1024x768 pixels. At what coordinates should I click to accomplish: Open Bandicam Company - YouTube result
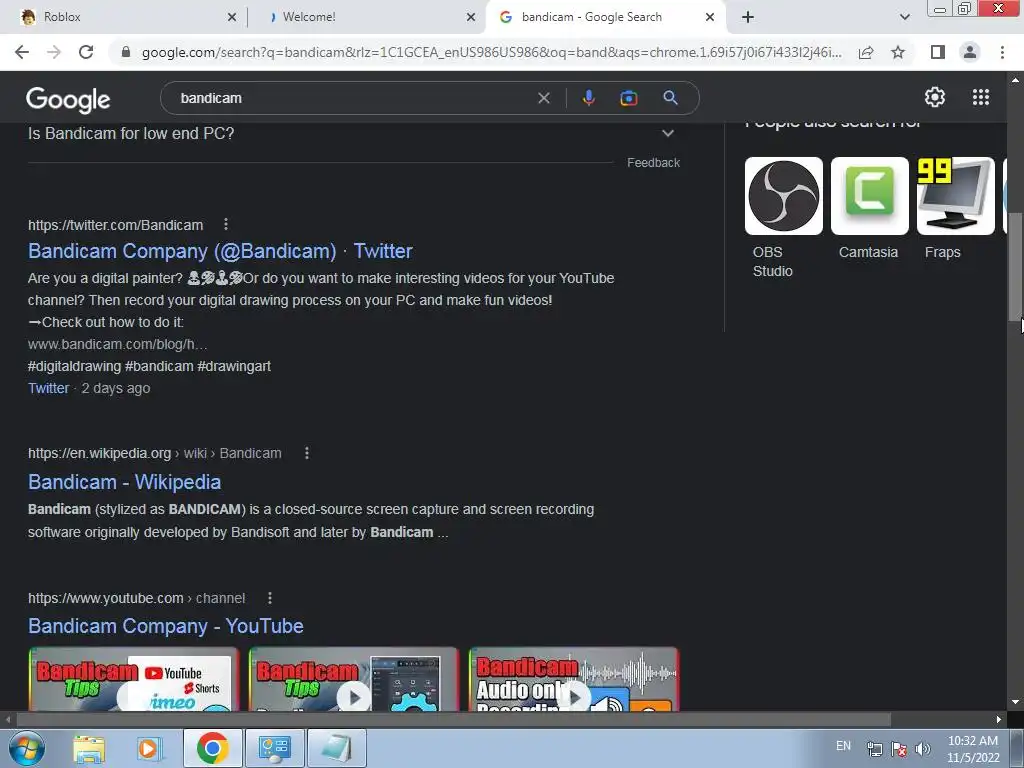165,626
